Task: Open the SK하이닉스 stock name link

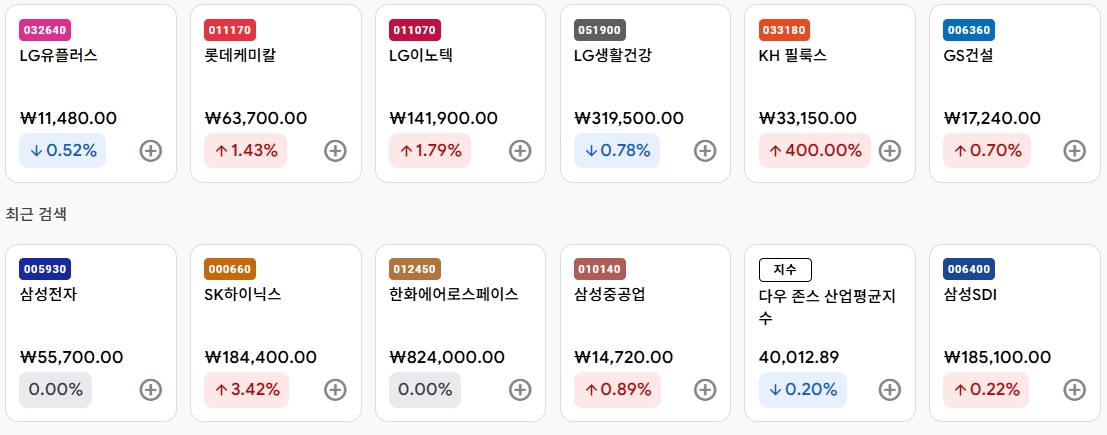Action: coord(243,294)
